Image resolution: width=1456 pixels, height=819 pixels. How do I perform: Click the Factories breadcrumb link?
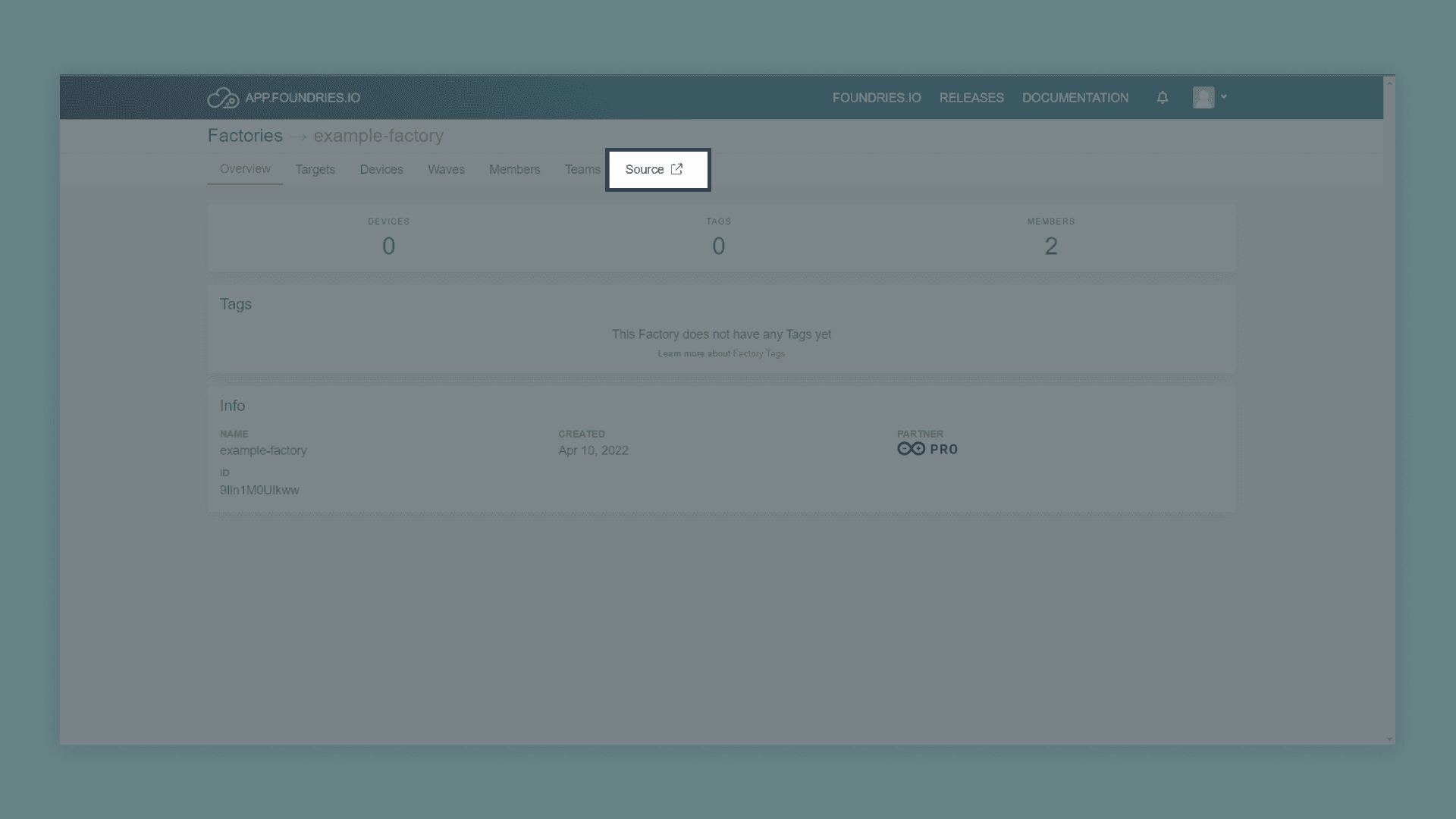click(245, 136)
